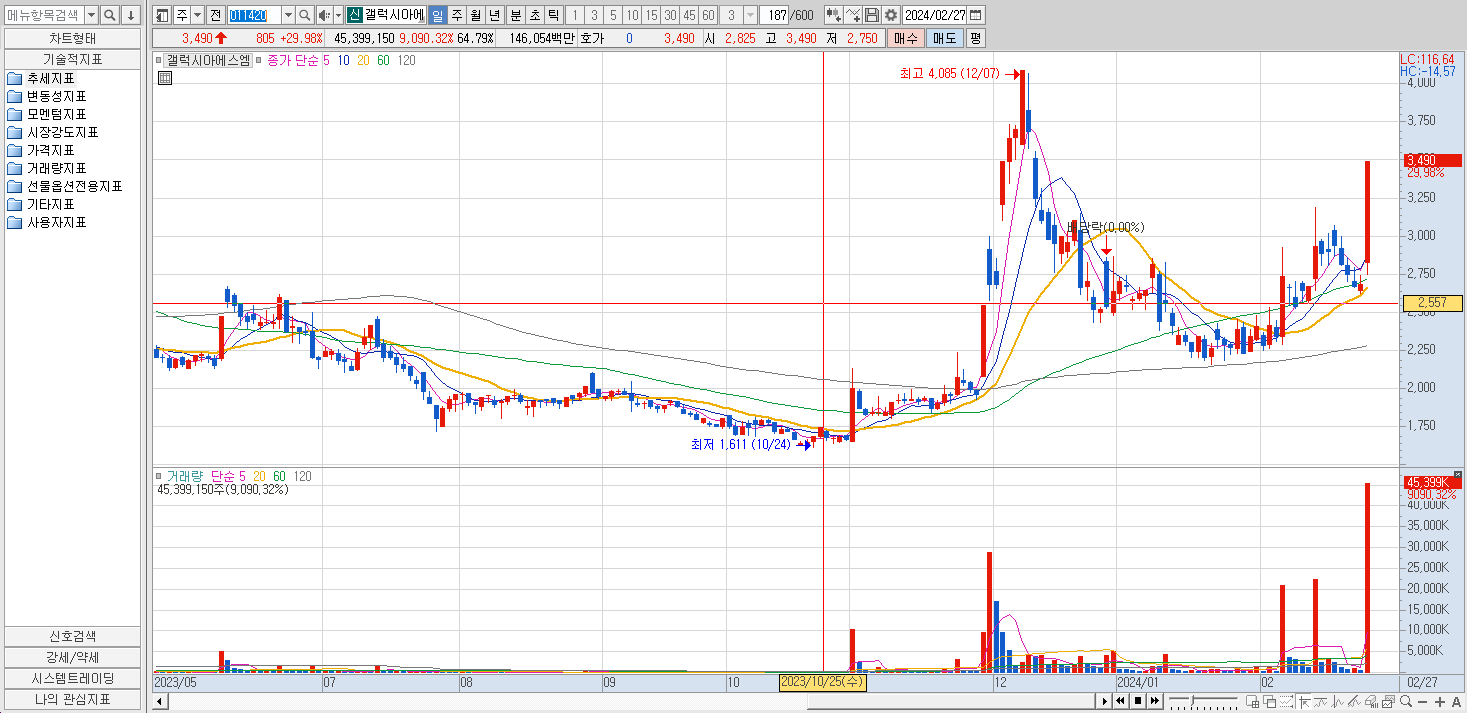Viewport: 1467px width, 713px height.
Task: Open the interval value dropdown next to 3
Action: (x=750, y=15)
